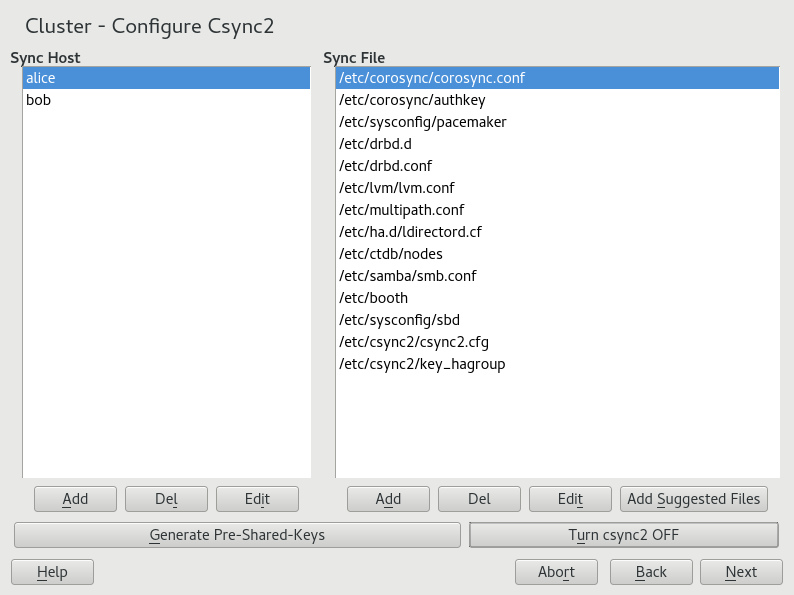794x595 pixels.
Task: Pick /etc/csync2/key_hagroup file entry
Action: (x=422, y=364)
